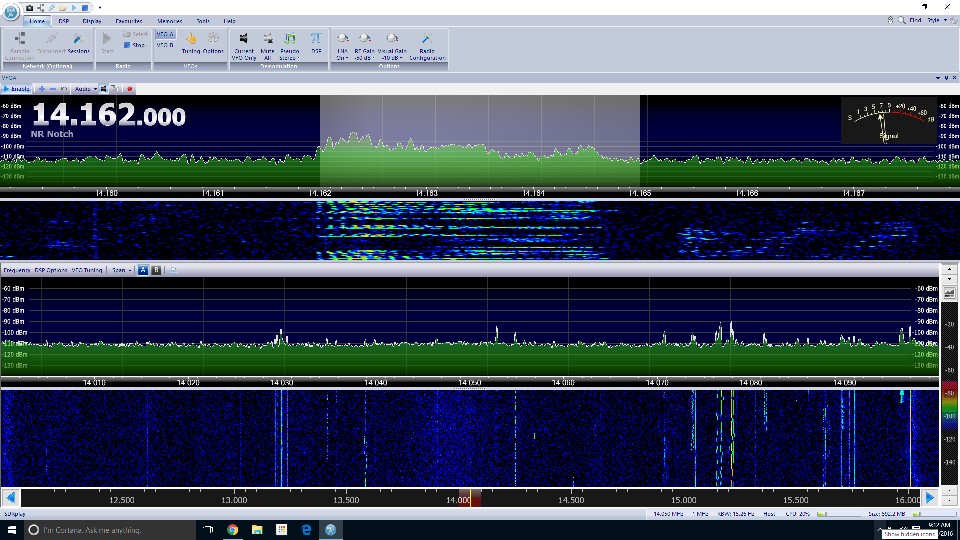Image resolution: width=960 pixels, height=540 pixels.
Task: Toggle the speaker mute icon on VFO toolbar
Action: coord(103,89)
